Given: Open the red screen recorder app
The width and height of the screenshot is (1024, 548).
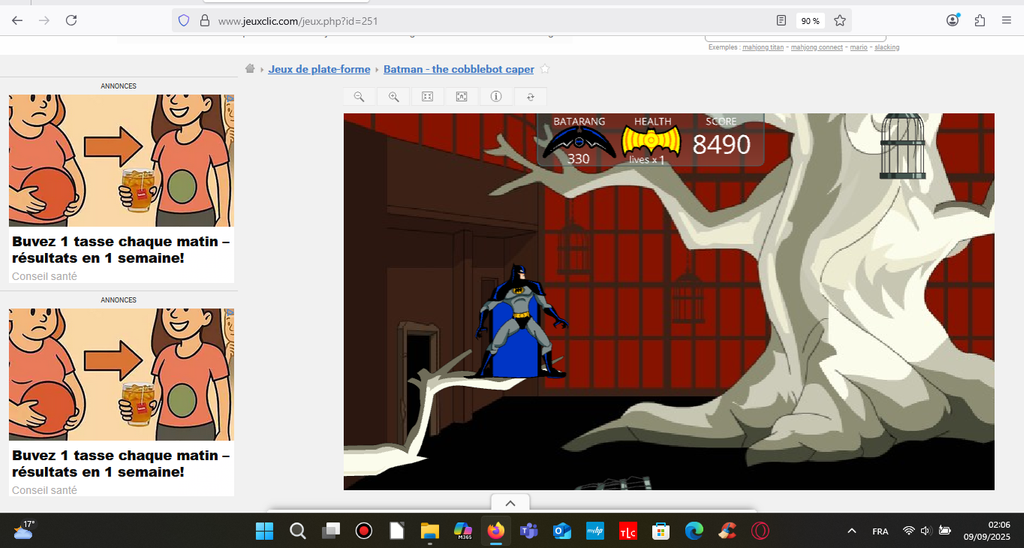Looking at the screenshot, I should pyautogui.click(x=364, y=531).
